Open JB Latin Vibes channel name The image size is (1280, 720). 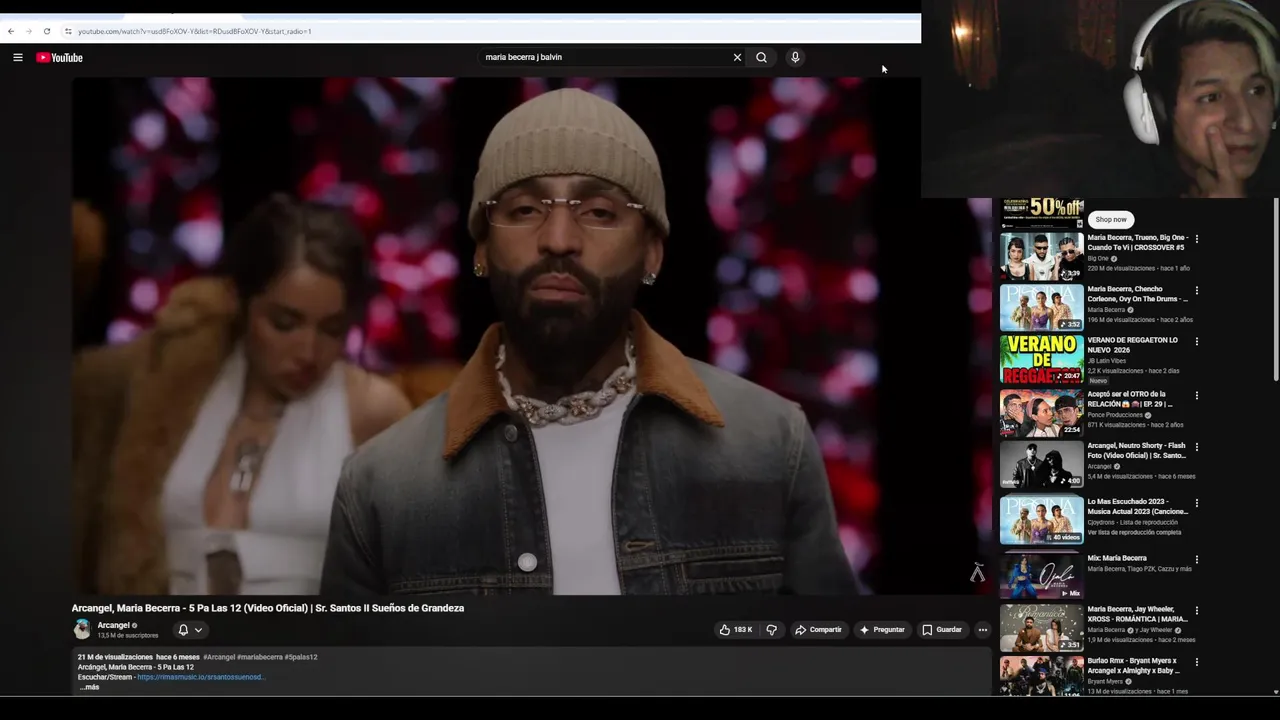(x=1106, y=361)
